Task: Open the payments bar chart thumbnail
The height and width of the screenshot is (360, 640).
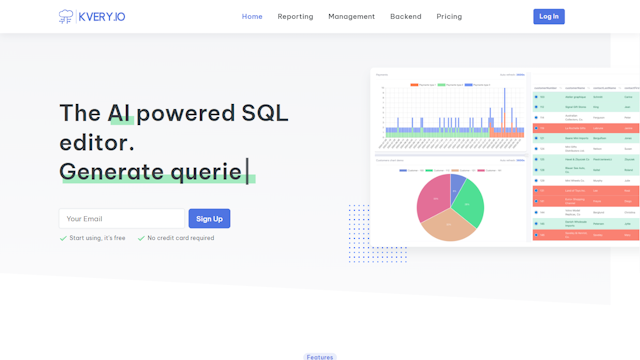Action: click(450, 112)
